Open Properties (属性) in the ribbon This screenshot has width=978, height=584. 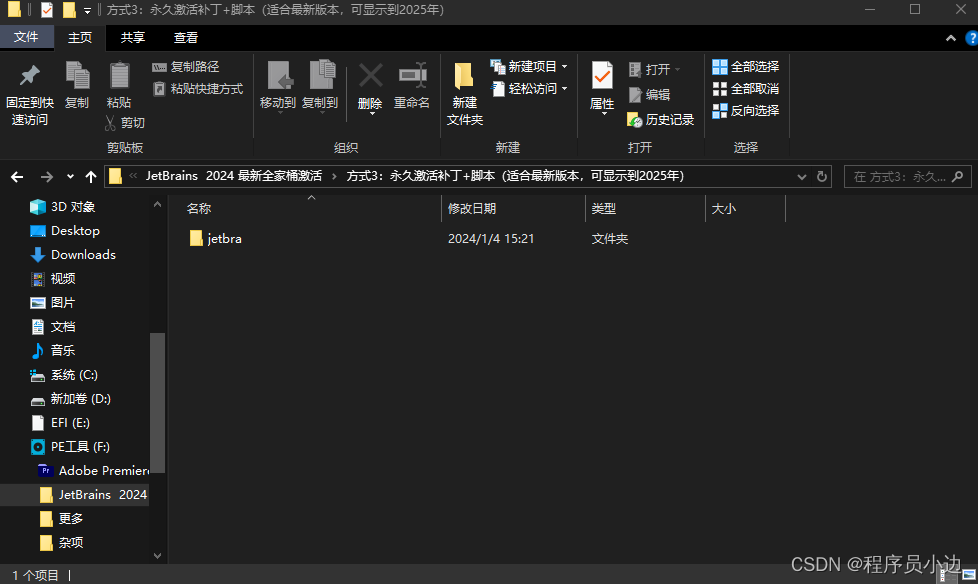coord(602,87)
